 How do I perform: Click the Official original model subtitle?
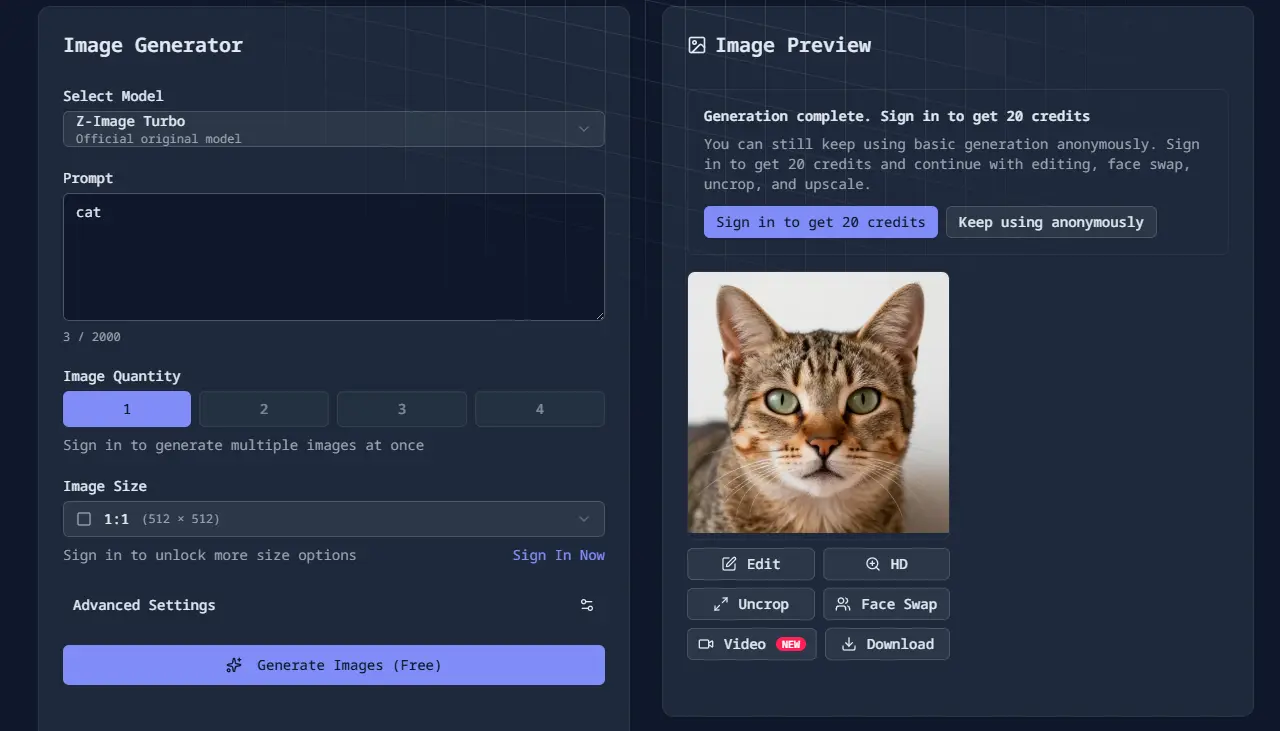click(159, 139)
